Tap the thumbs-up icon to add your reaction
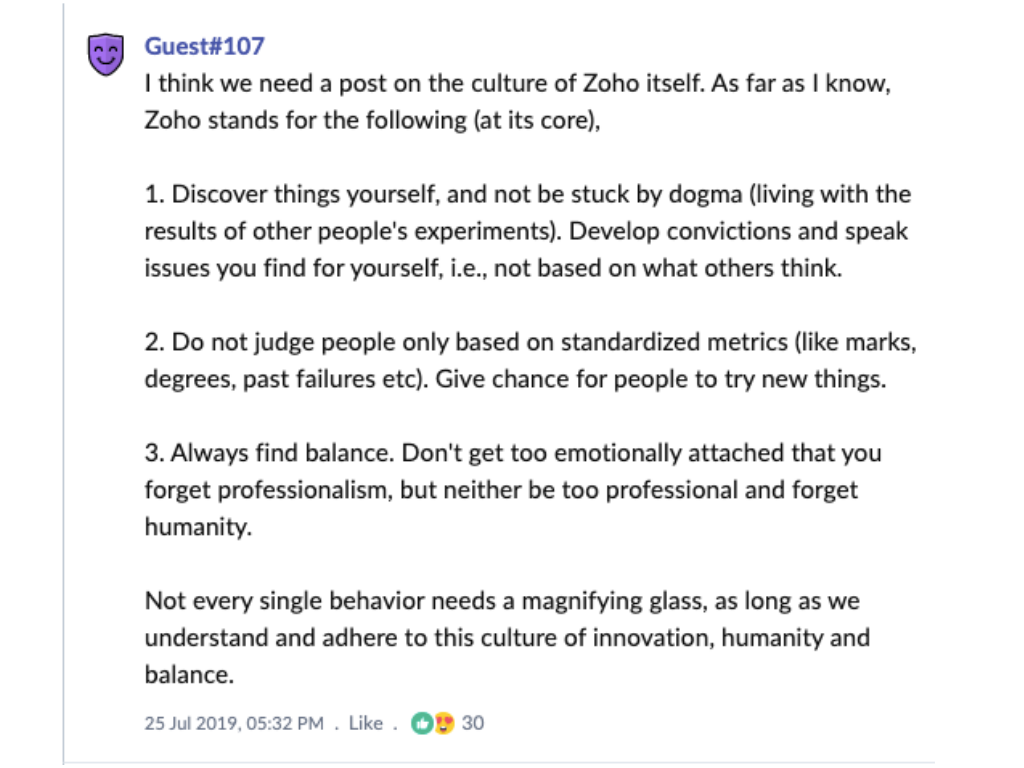Image resolution: width=1024 pixels, height=768 pixels. click(419, 722)
